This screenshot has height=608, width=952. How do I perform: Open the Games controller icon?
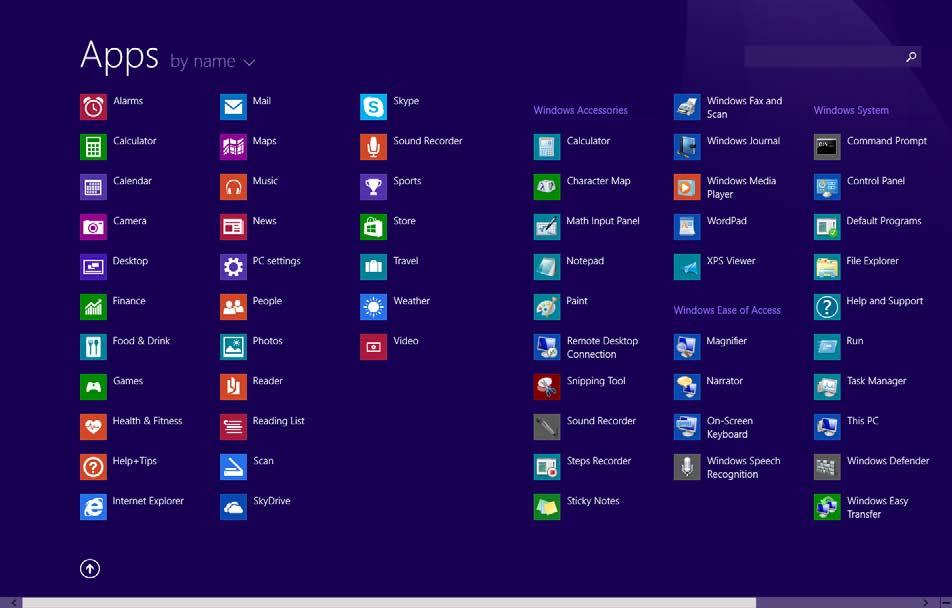93,387
